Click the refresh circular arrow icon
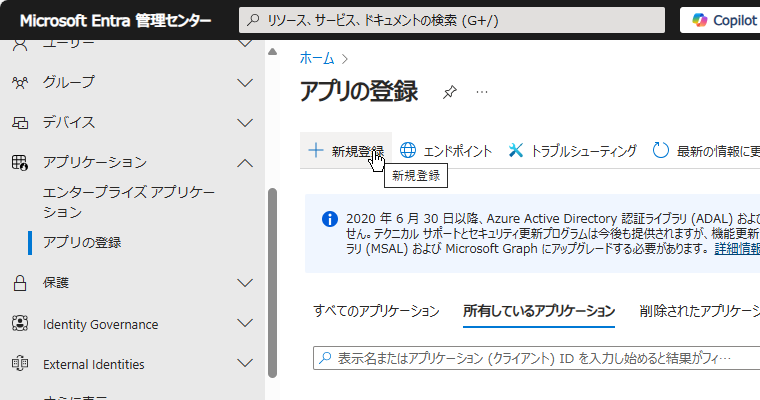 660,150
